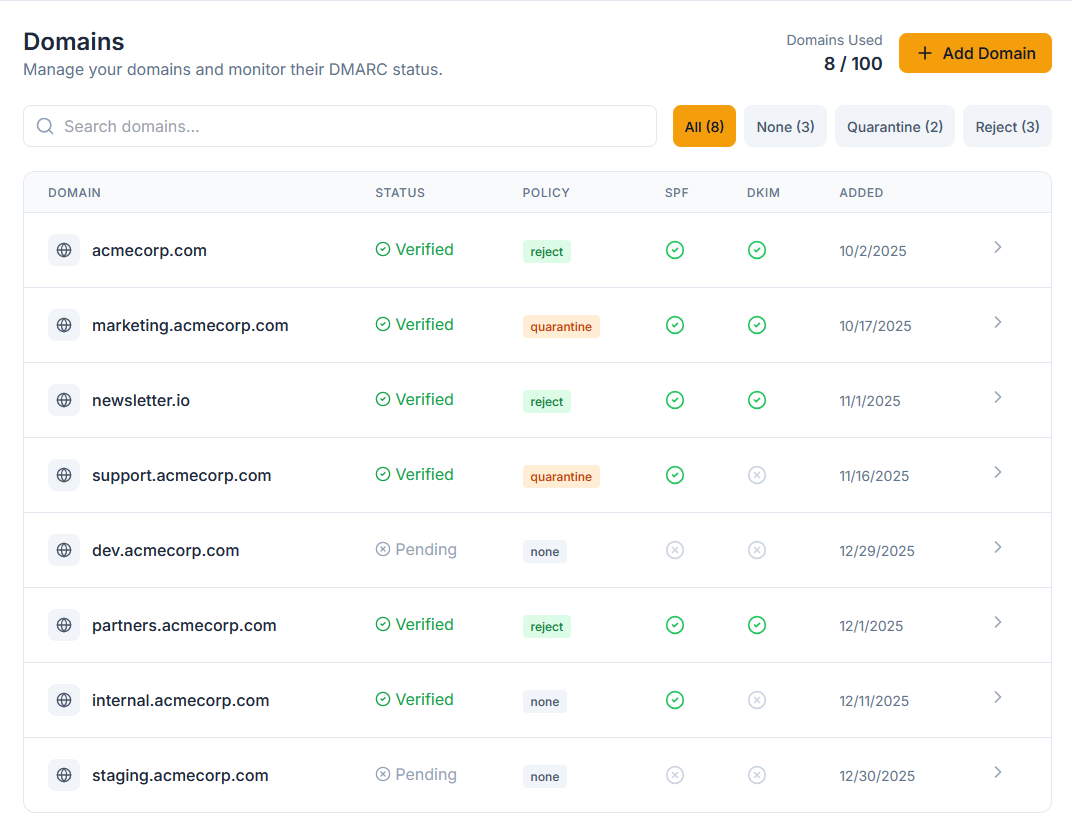Viewport: 1072px width, 823px height.
Task: Select the newsletter.io domain name link
Action: coord(141,400)
